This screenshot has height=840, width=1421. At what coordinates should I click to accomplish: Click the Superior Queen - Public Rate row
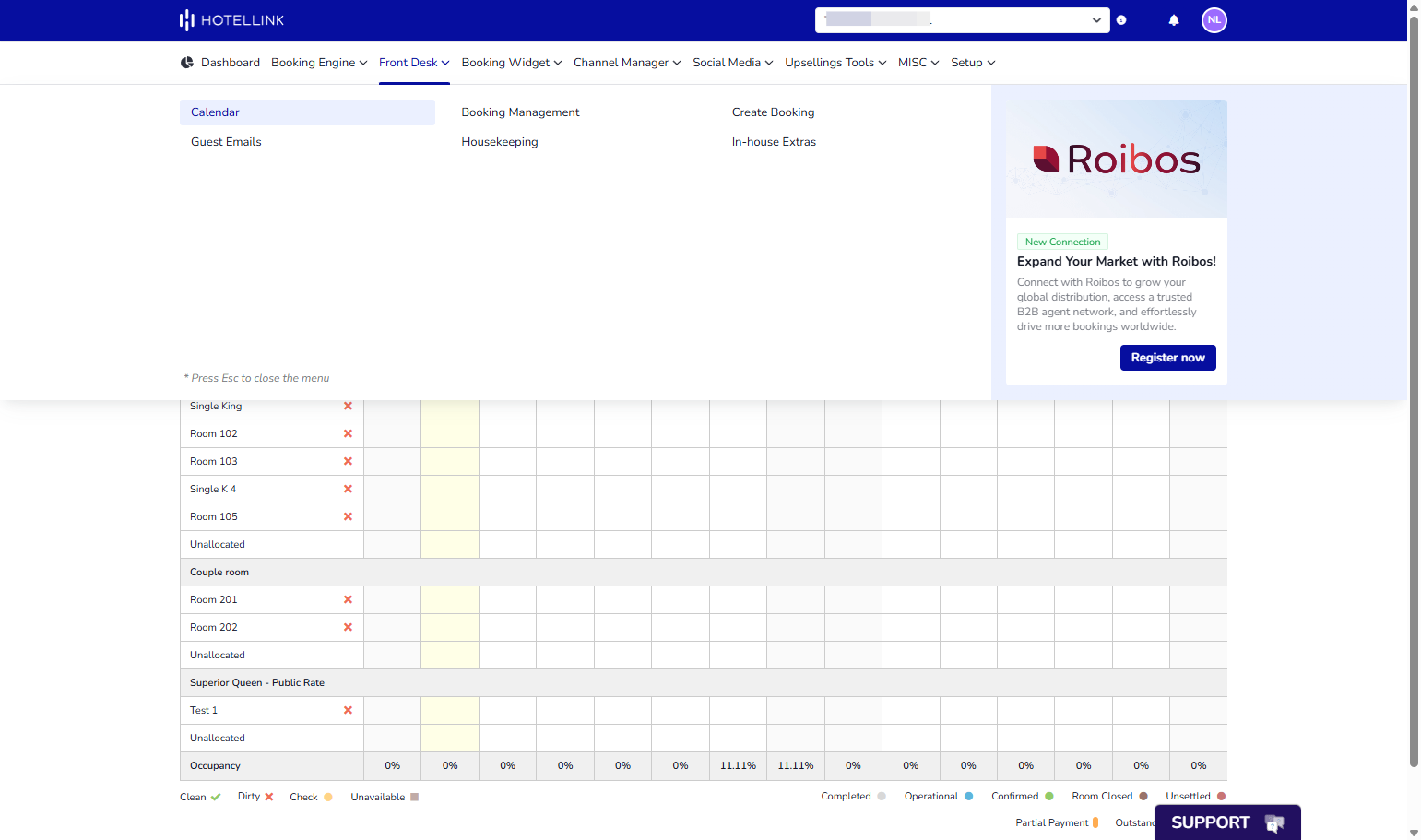point(704,683)
